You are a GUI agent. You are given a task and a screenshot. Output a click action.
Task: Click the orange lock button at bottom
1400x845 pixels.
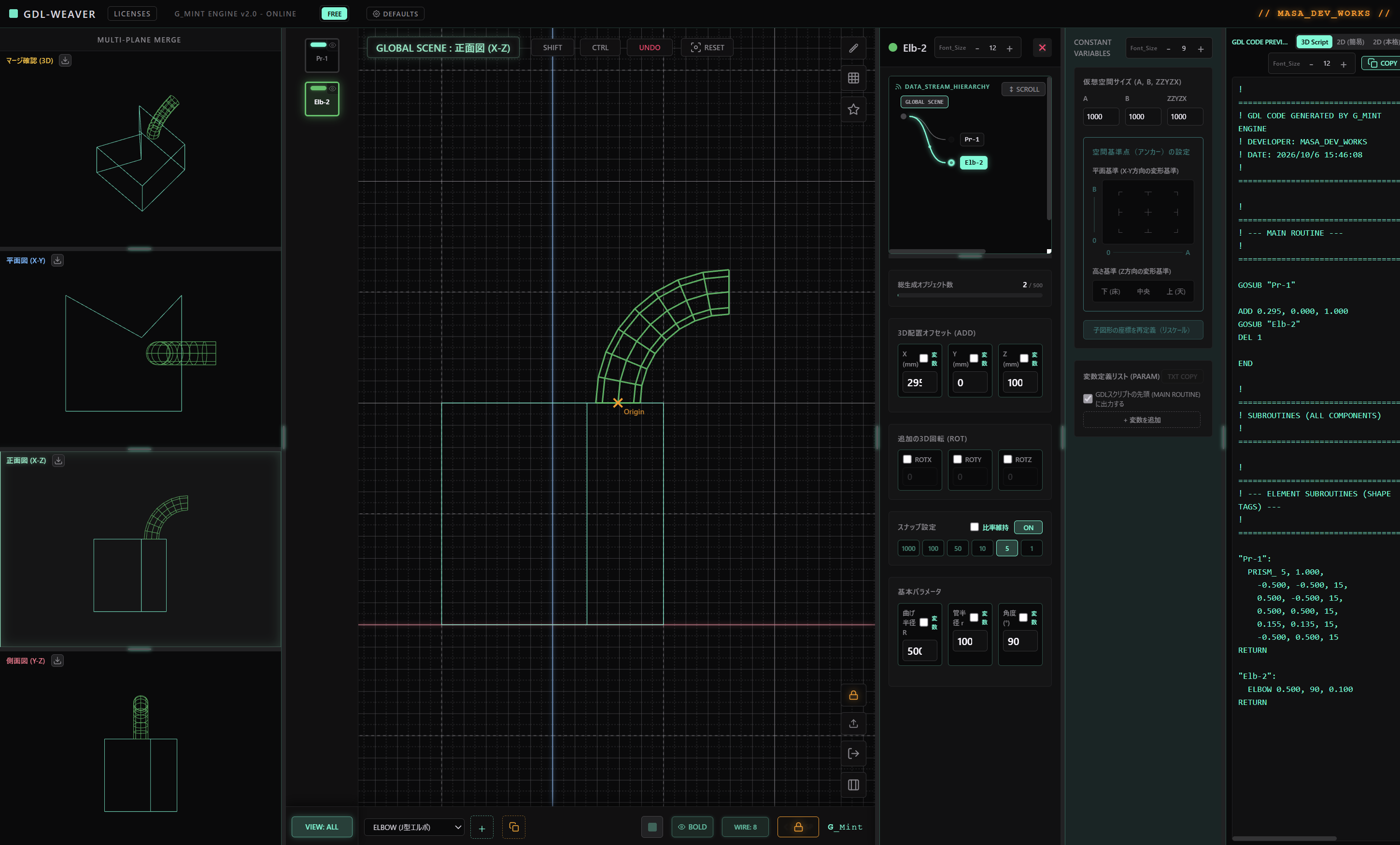(x=798, y=827)
